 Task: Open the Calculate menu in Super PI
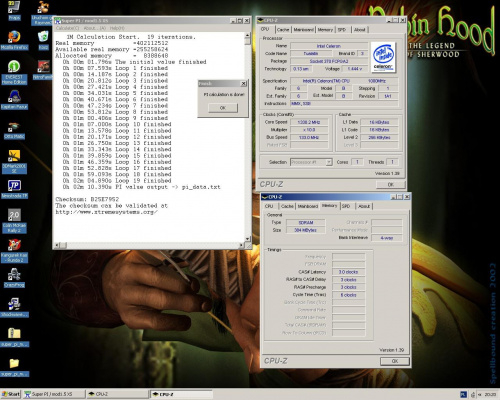[x=67, y=28]
